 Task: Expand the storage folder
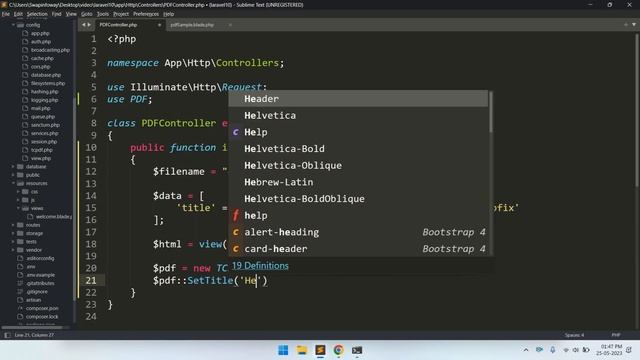(13, 233)
